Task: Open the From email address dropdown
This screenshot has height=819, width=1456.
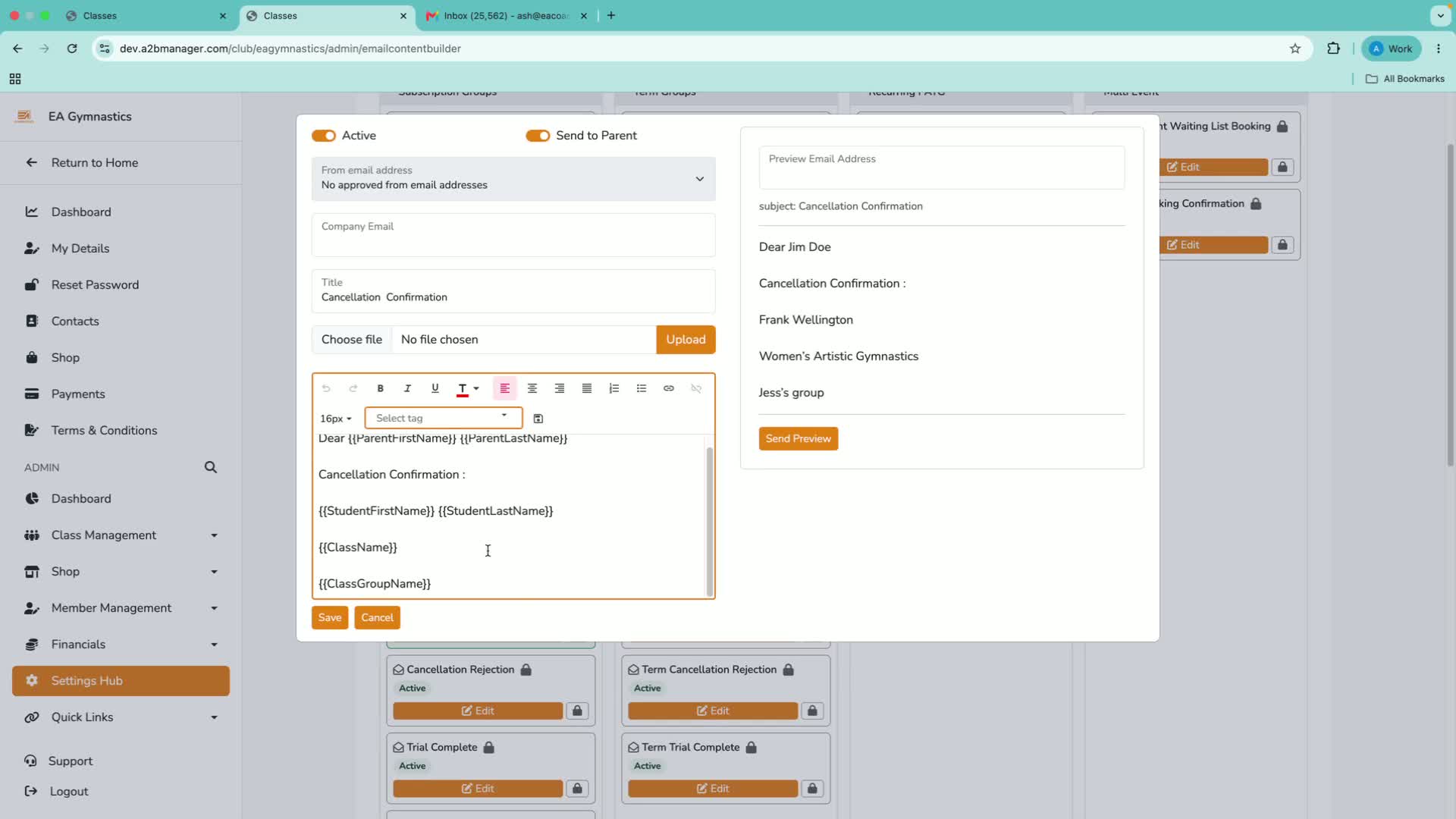Action: [x=513, y=179]
